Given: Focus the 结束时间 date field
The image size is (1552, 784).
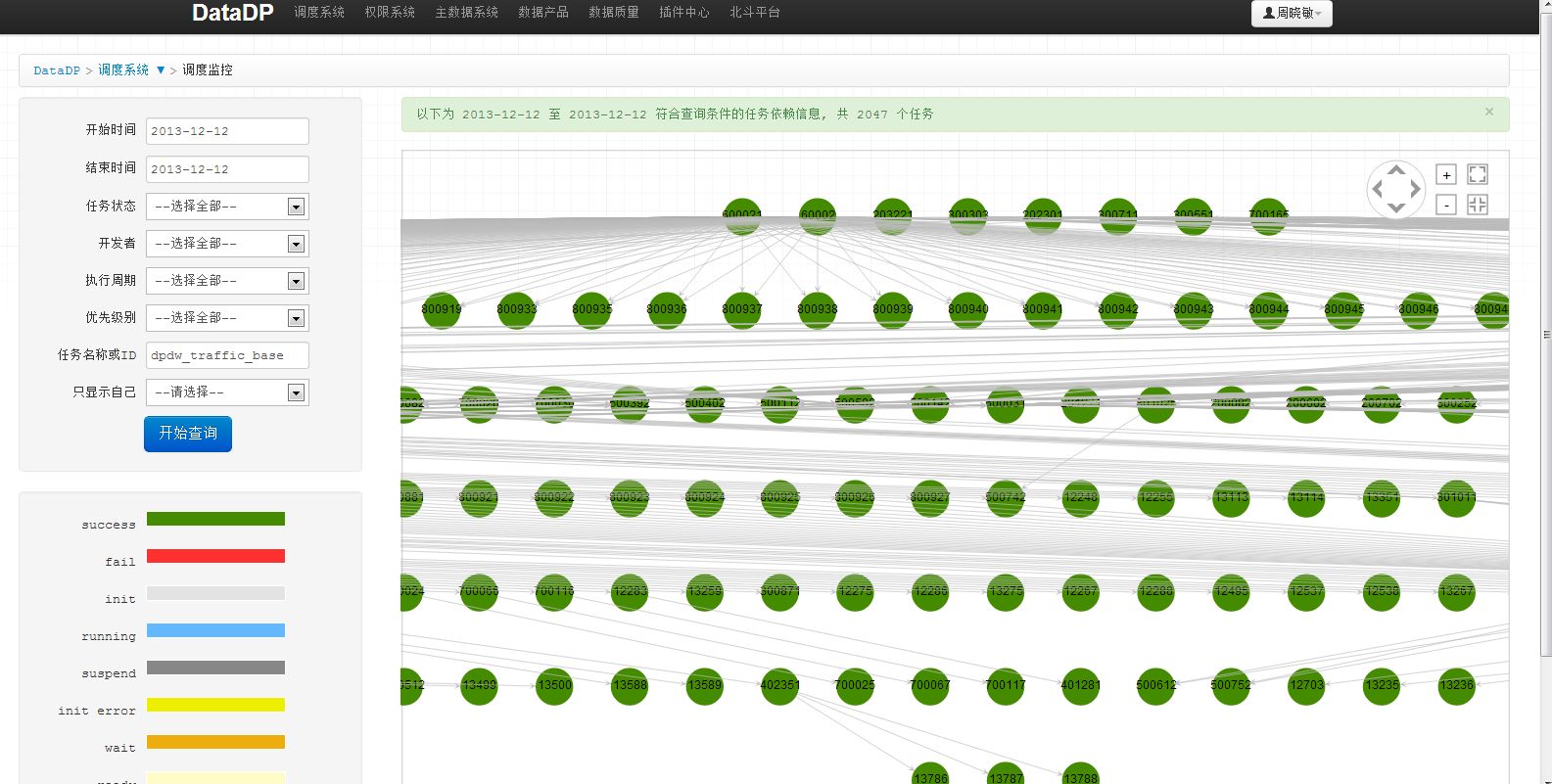Looking at the screenshot, I should (227, 169).
